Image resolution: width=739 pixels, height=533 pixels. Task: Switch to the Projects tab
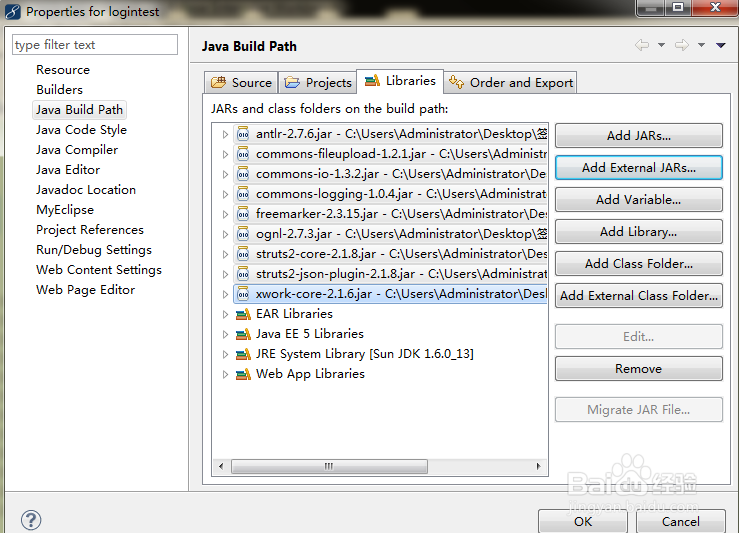coord(318,82)
